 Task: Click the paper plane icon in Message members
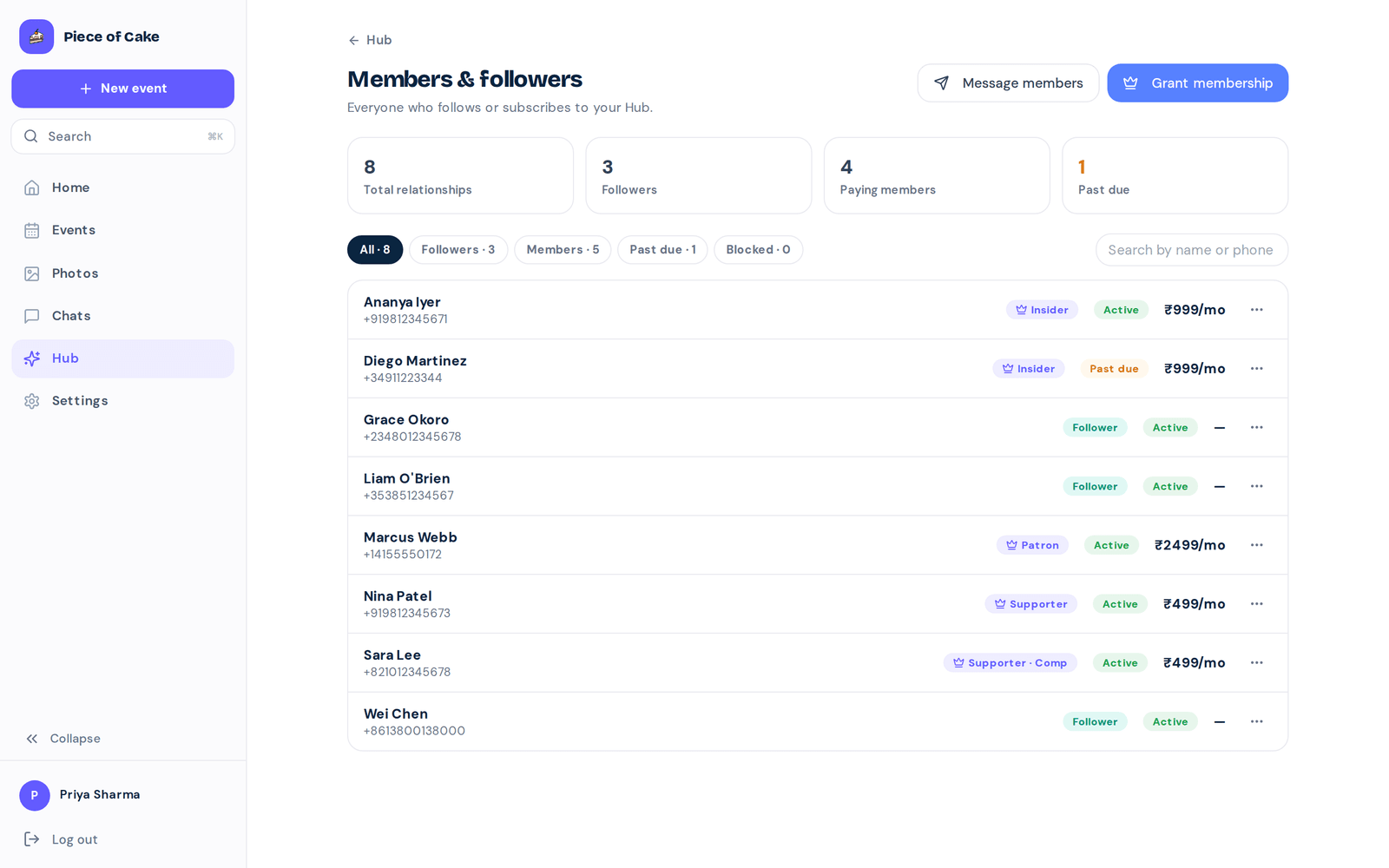(x=942, y=83)
